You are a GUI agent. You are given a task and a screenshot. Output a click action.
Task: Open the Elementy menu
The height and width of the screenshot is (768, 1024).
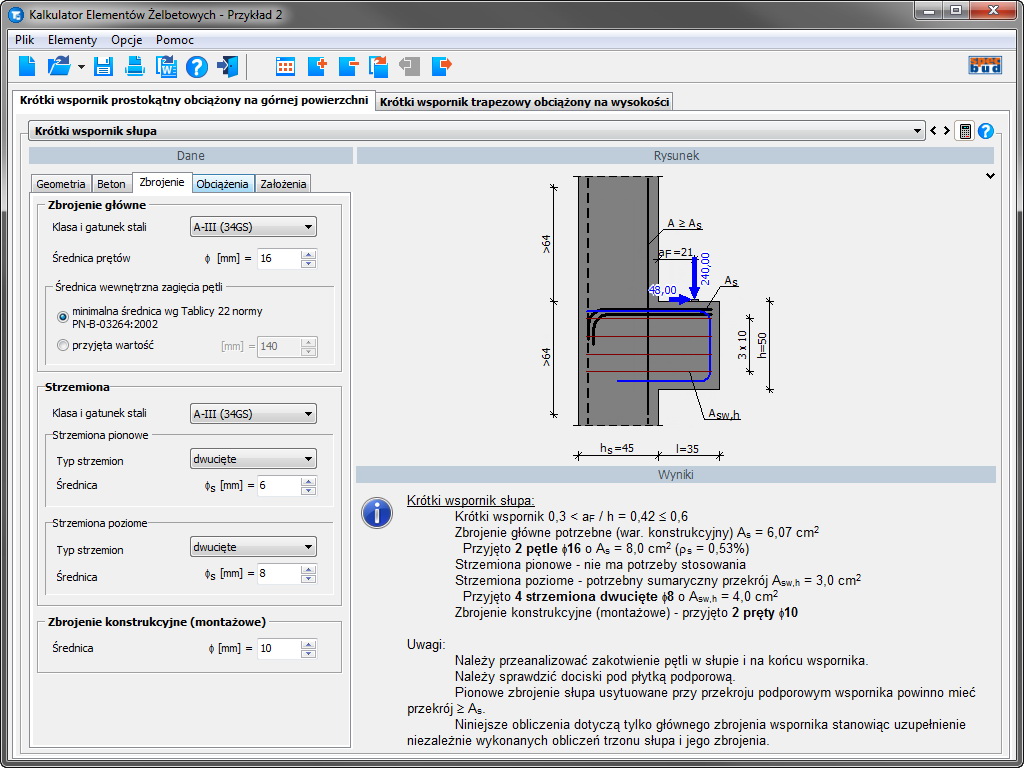pos(72,40)
